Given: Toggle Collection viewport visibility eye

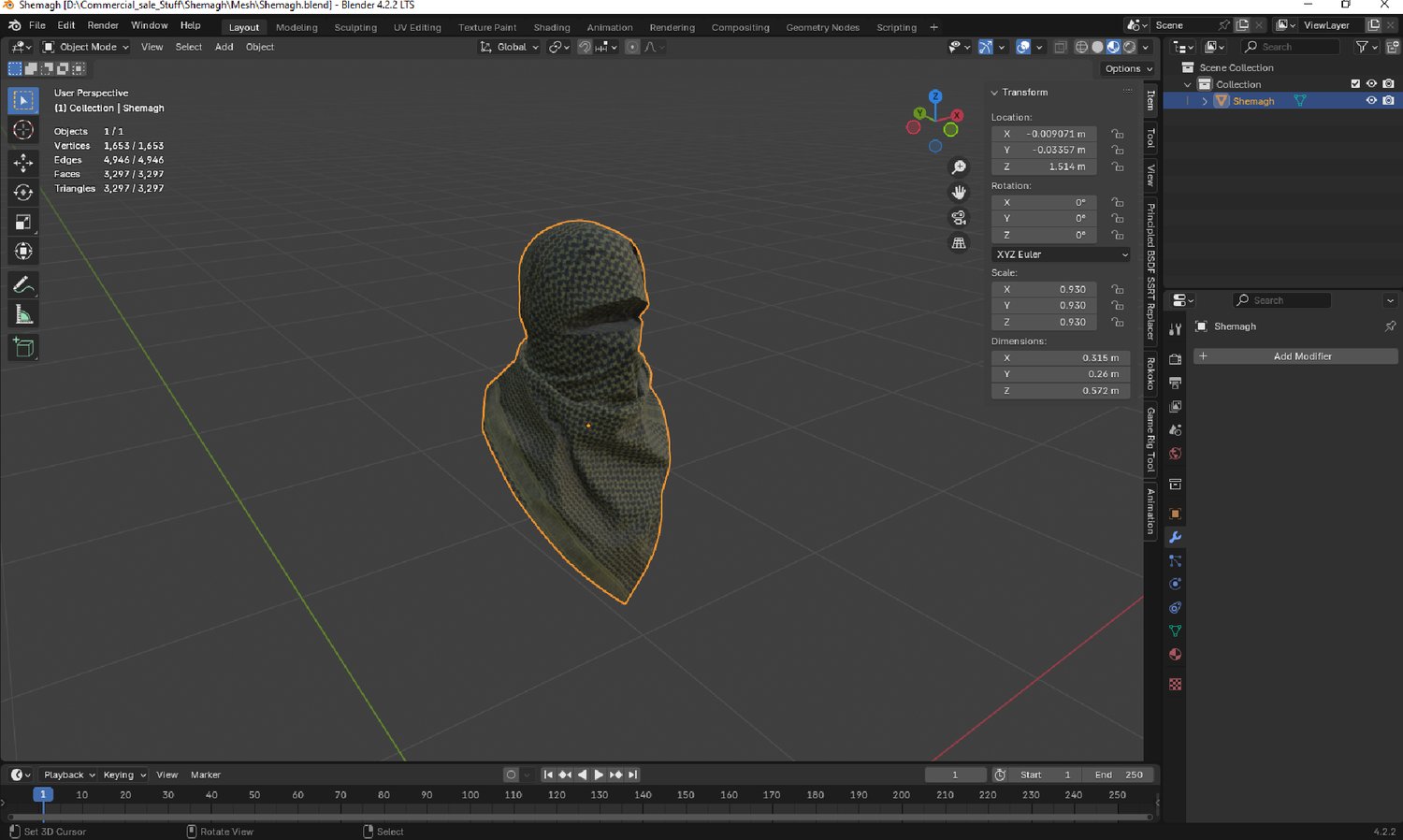Looking at the screenshot, I should [1371, 84].
